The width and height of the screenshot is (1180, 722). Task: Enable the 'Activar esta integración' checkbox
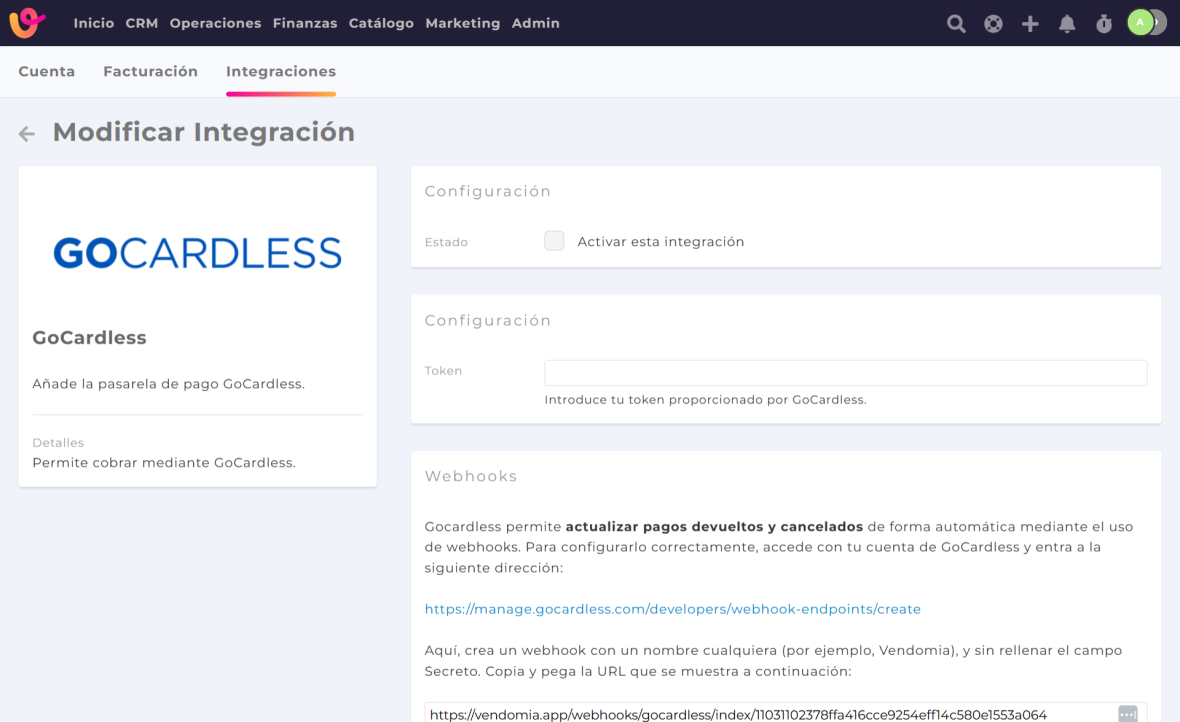click(554, 241)
